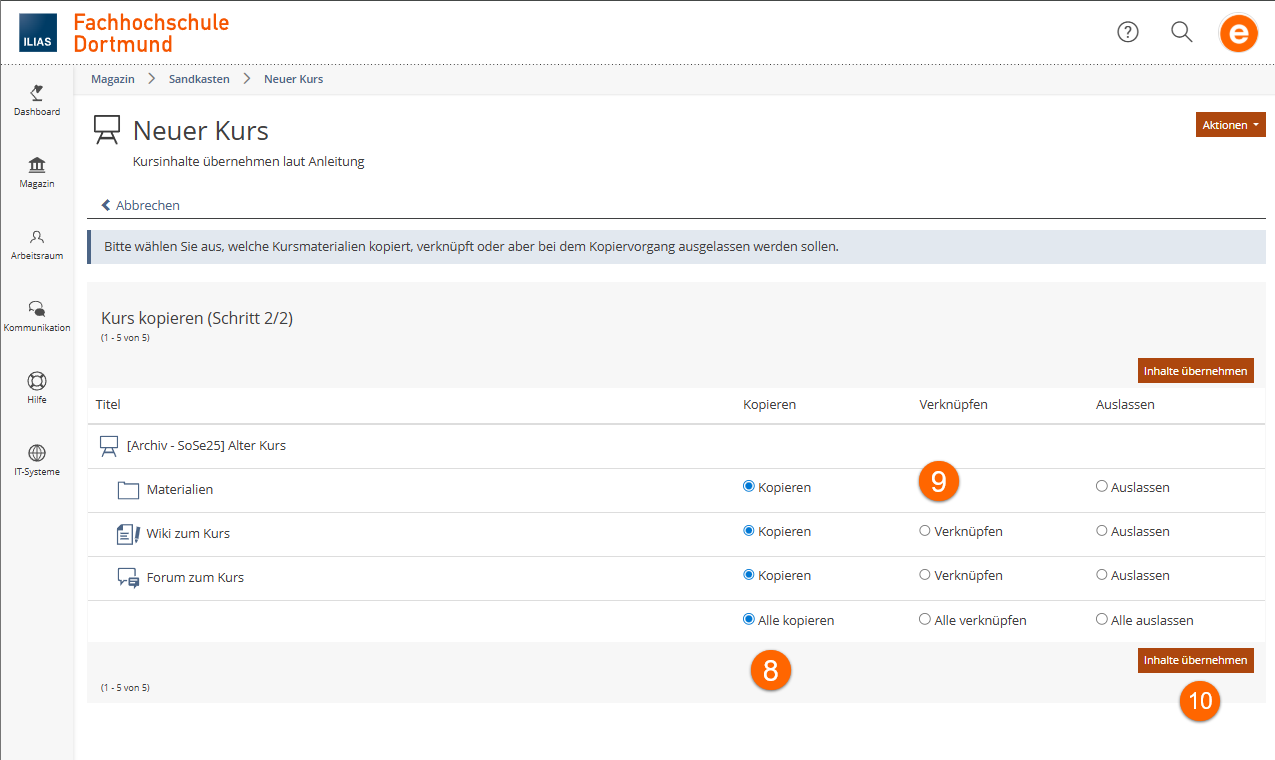This screenshot has width=1275, height=760.
Task: Open Arbeitsraum in the sidebar
Action: 37,244
